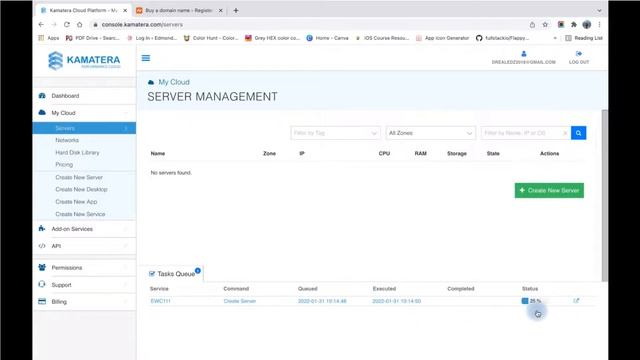
Task: Open the All Zones dropdown
Action: tap(431, 133)
